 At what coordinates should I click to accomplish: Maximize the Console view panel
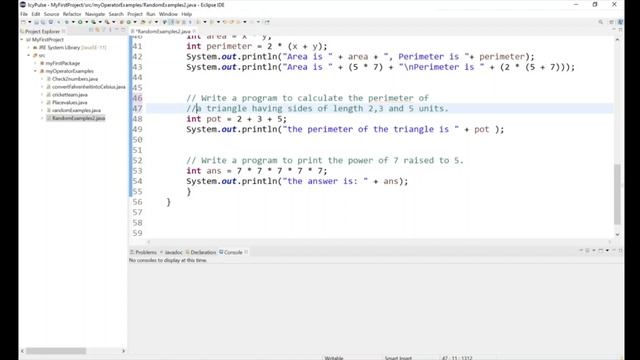tap(620, 251)
